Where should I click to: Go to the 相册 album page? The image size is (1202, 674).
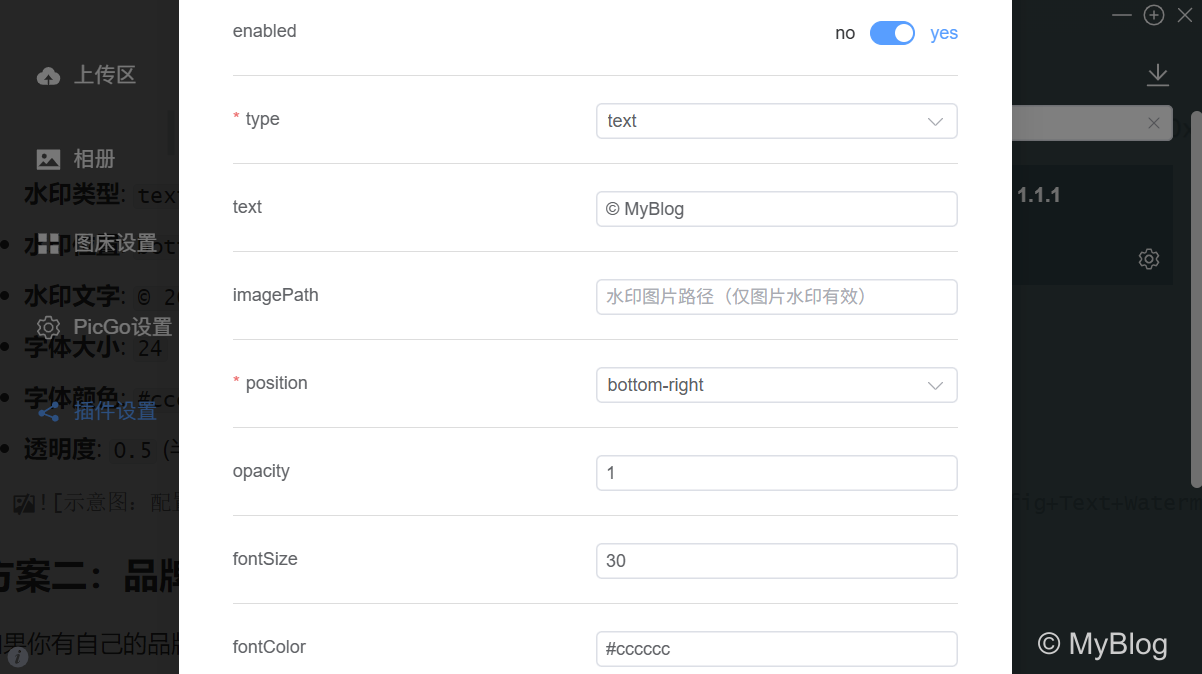[94, 159]
